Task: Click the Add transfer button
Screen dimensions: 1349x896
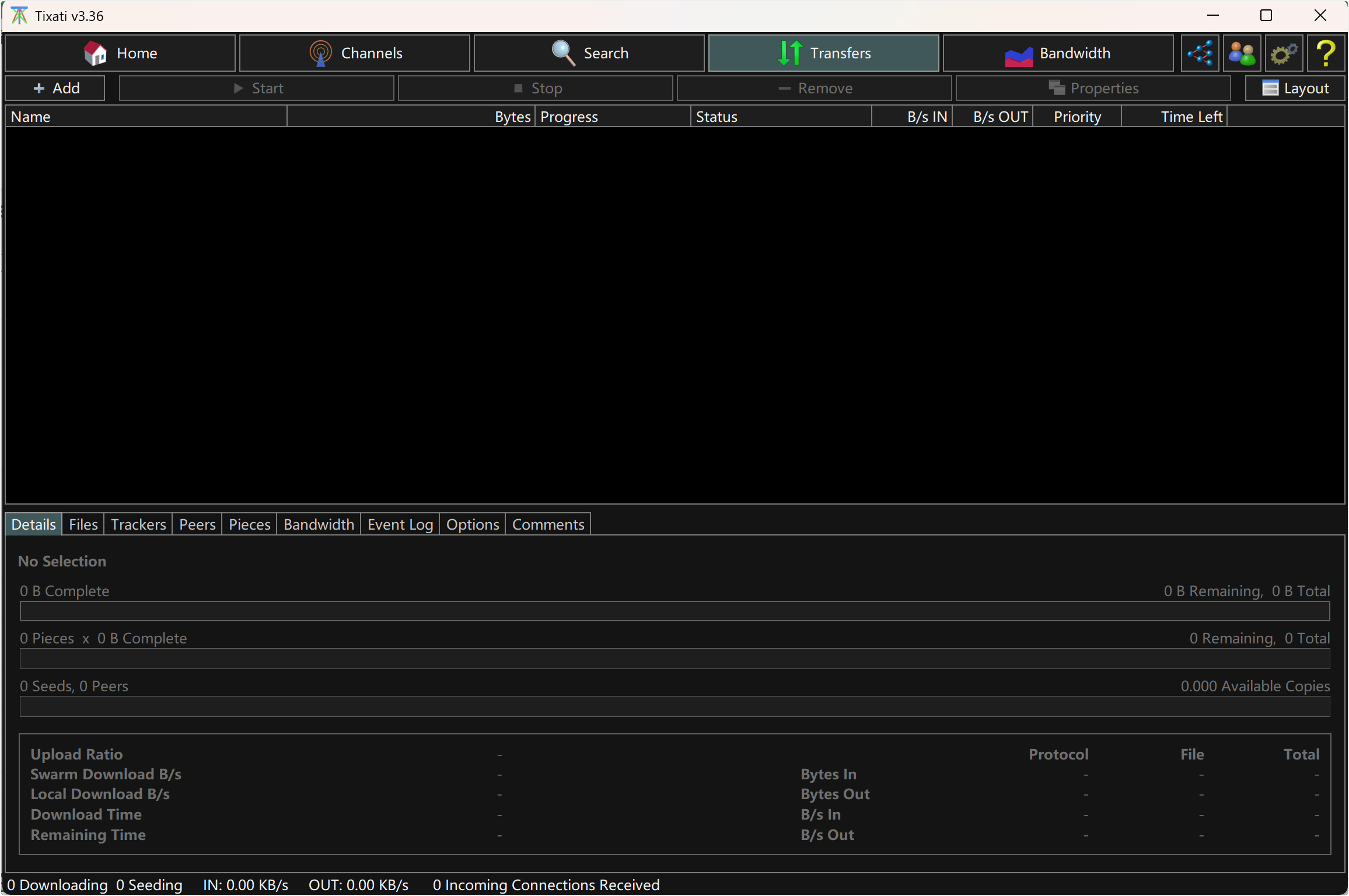Action: 55,88
